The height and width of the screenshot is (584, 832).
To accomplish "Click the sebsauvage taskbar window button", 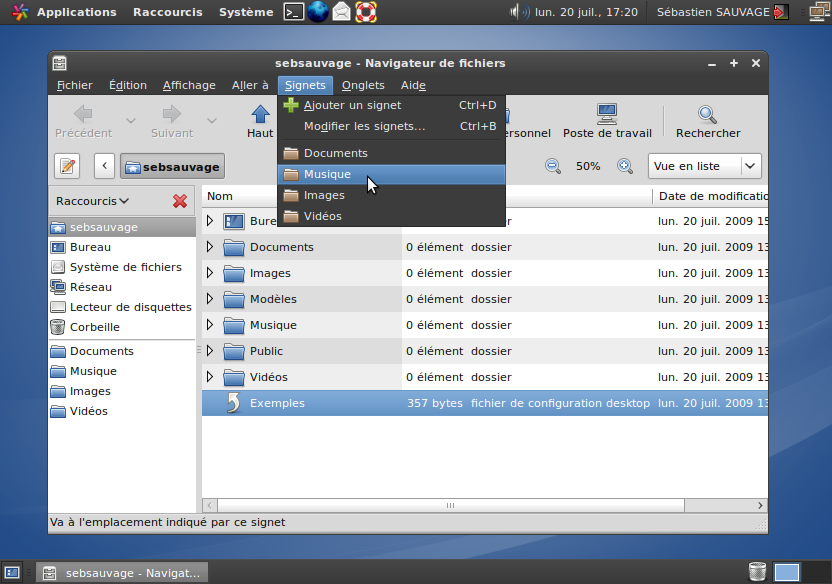I will click(122, 573).
